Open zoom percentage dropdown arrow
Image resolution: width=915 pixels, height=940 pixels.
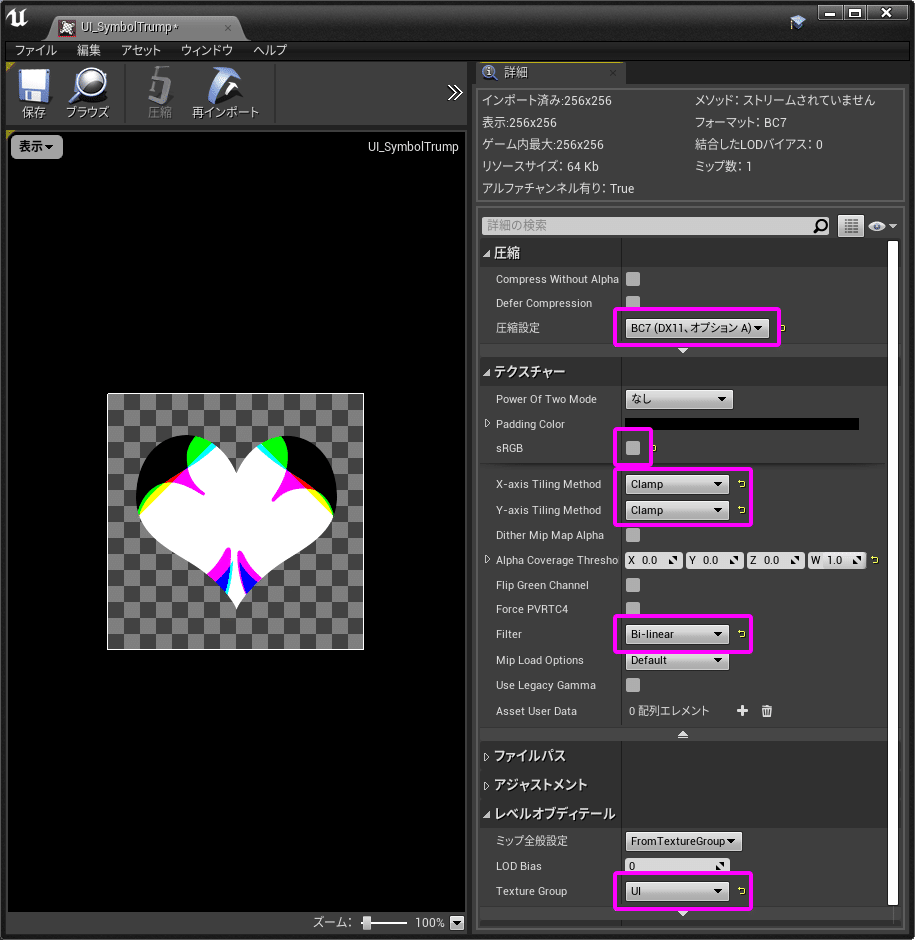457,923
